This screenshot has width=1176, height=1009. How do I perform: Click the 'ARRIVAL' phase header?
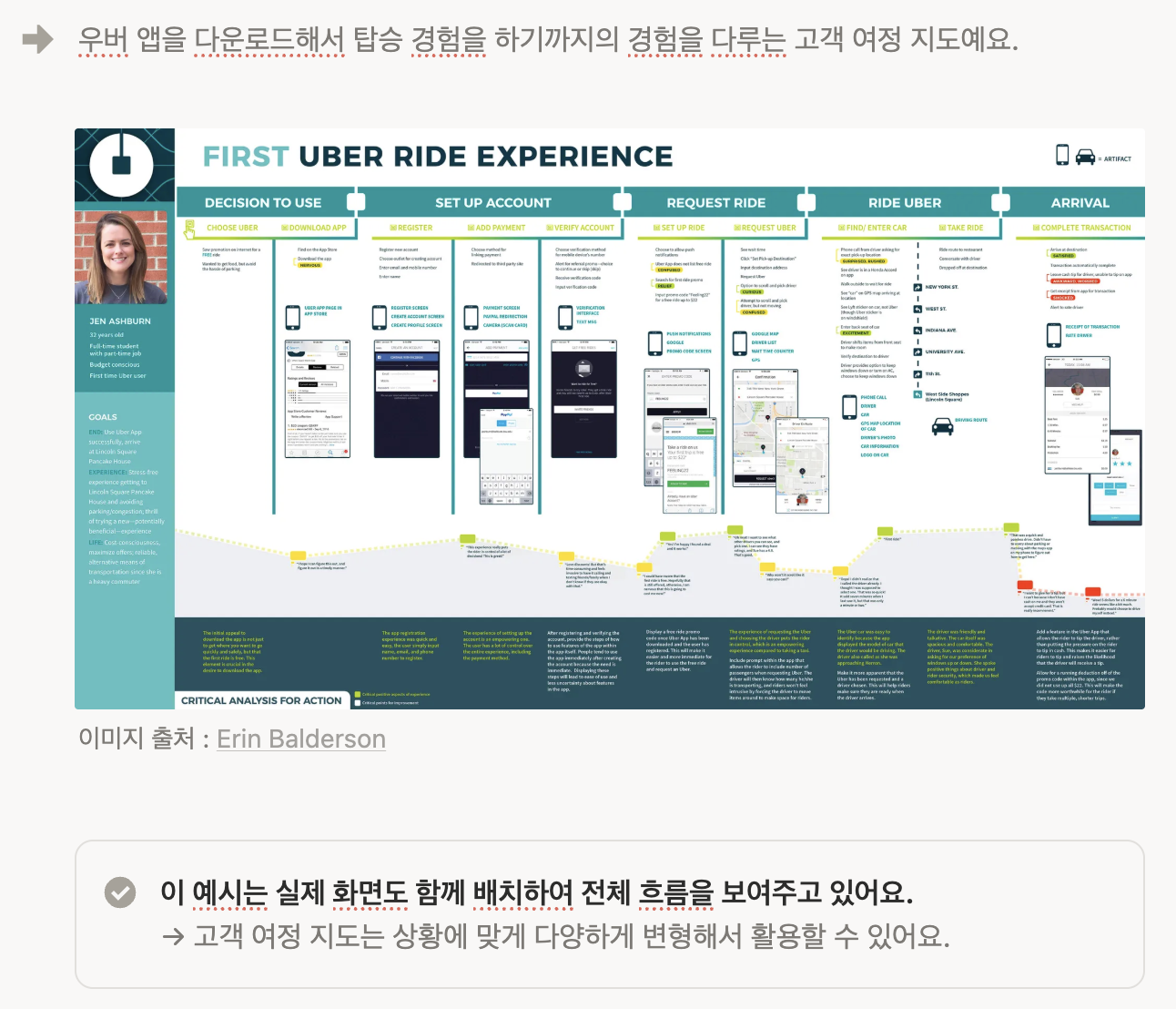1080,202
